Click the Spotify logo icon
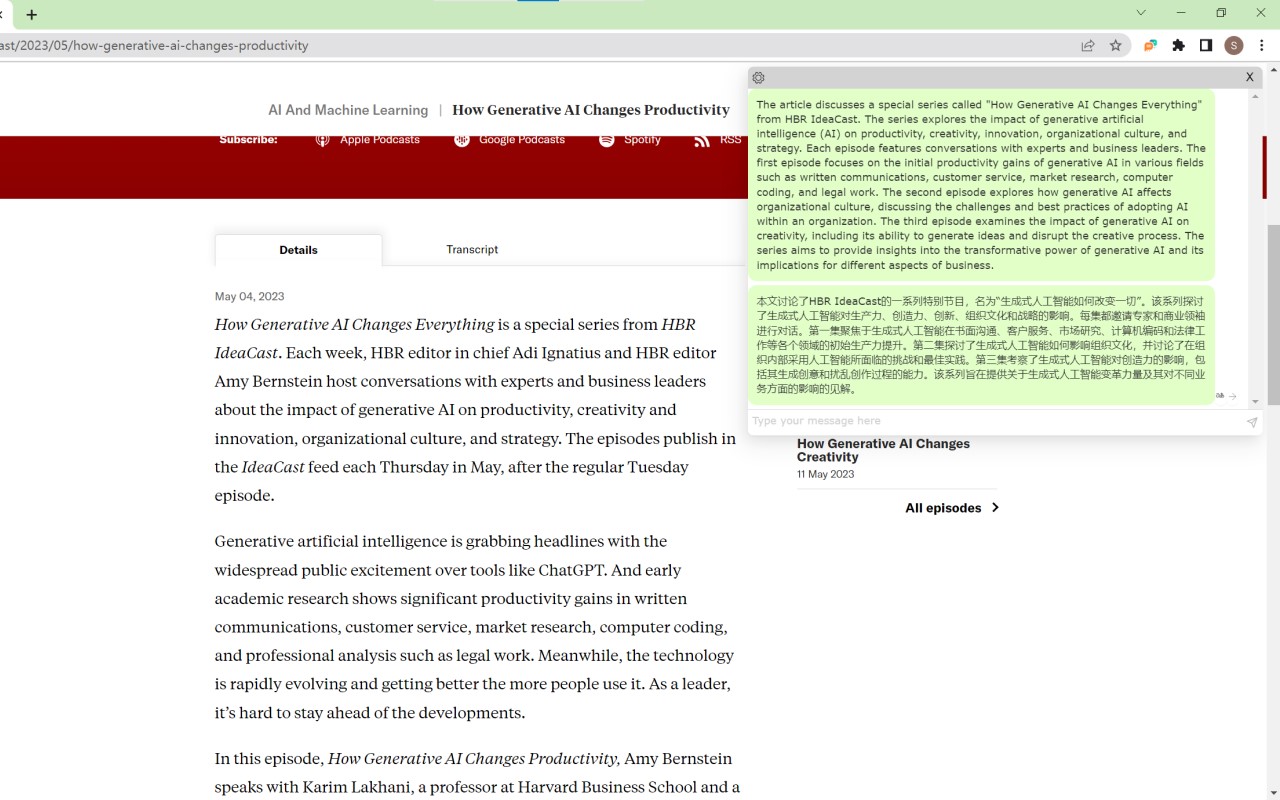The image size is (1280, 800). pyautogui.click(x=606, y=140)
